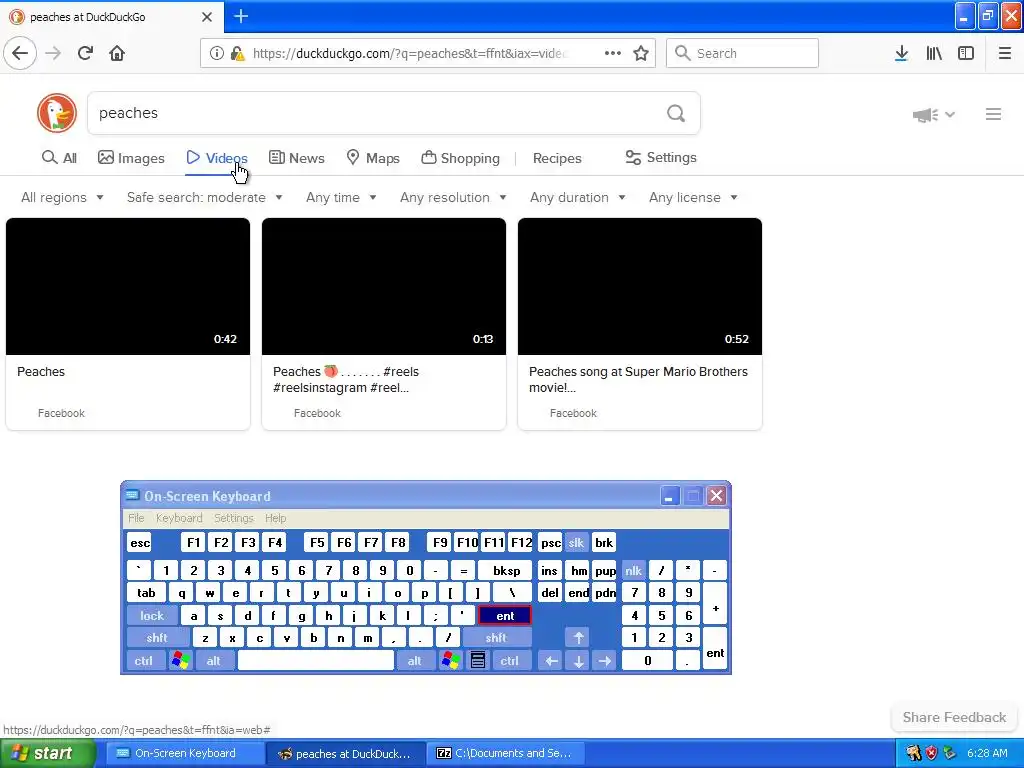Open the Shopping tab
Image resolution: width=1024 pixels, height=768 pixels.
point(460,158)
